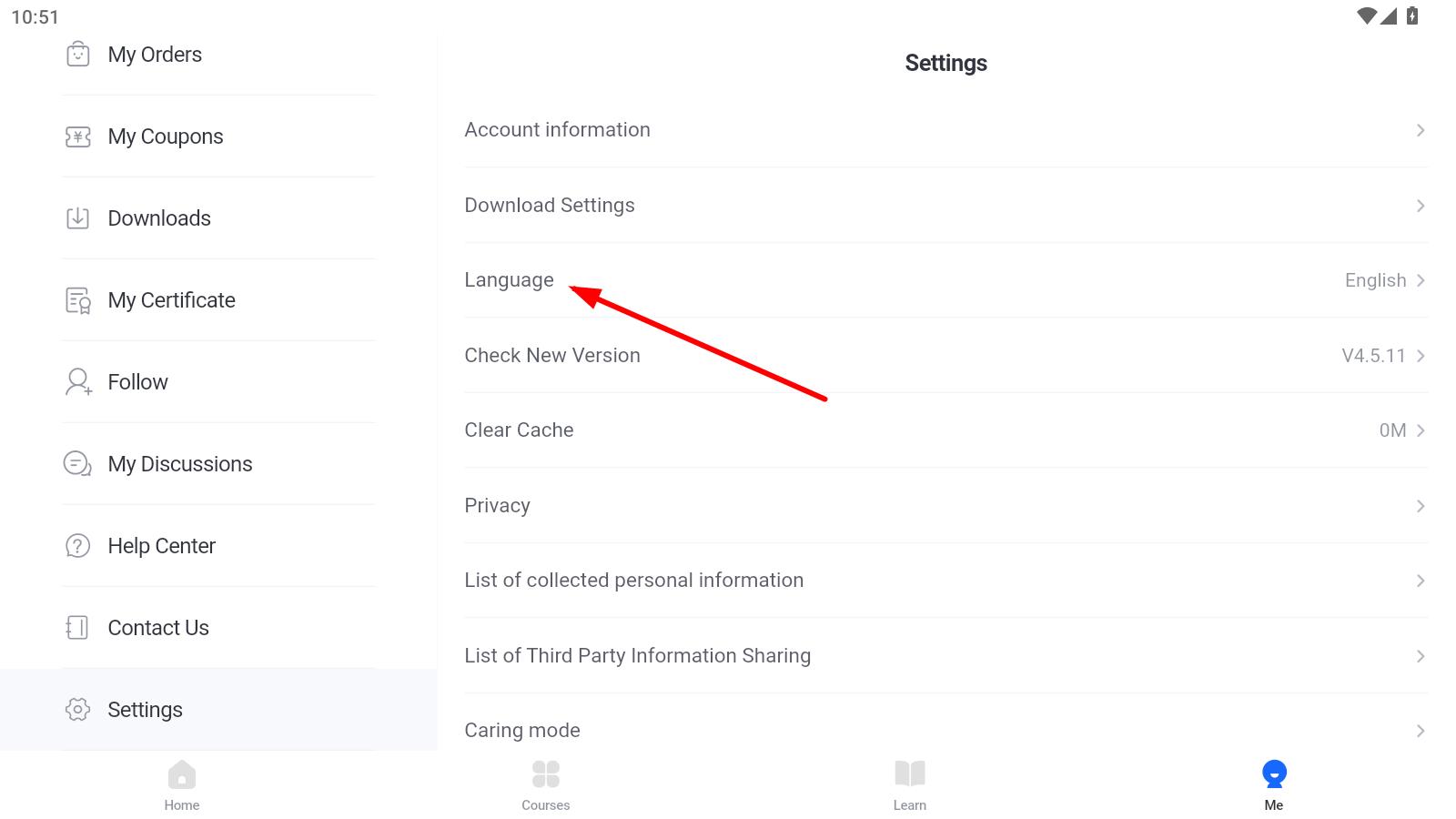Expand Account information chevron
The height and width of the screenshot is (819, 1456).
click(1420, 130)
